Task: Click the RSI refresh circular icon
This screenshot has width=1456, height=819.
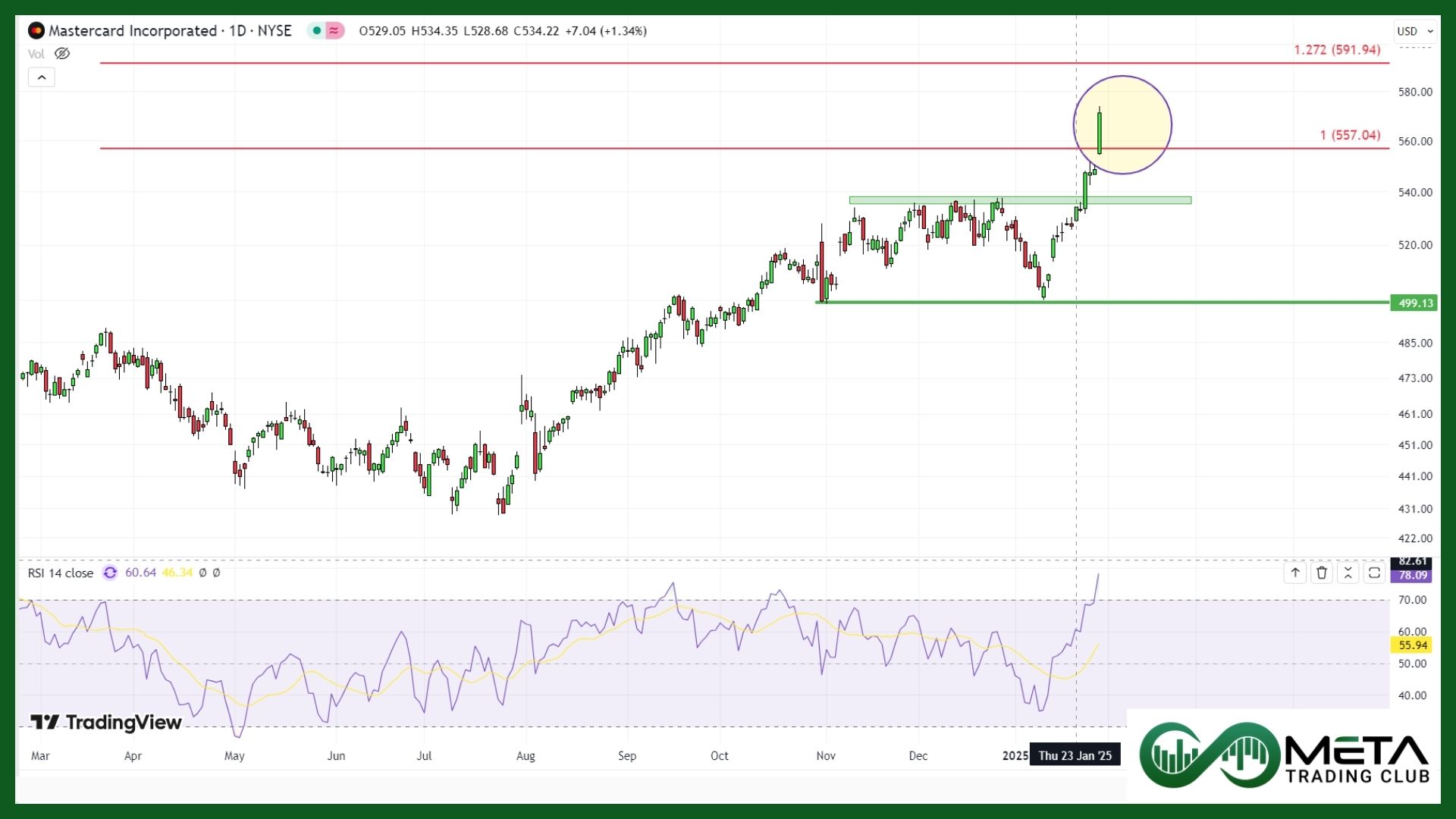Action: point(110,573)
